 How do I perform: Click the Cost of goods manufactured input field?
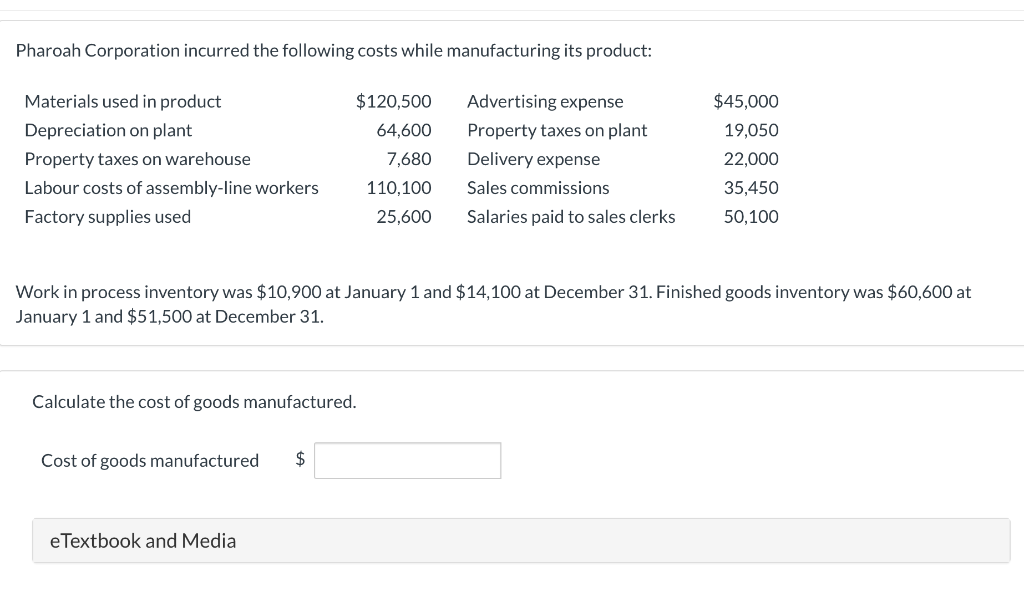(407, 461)
